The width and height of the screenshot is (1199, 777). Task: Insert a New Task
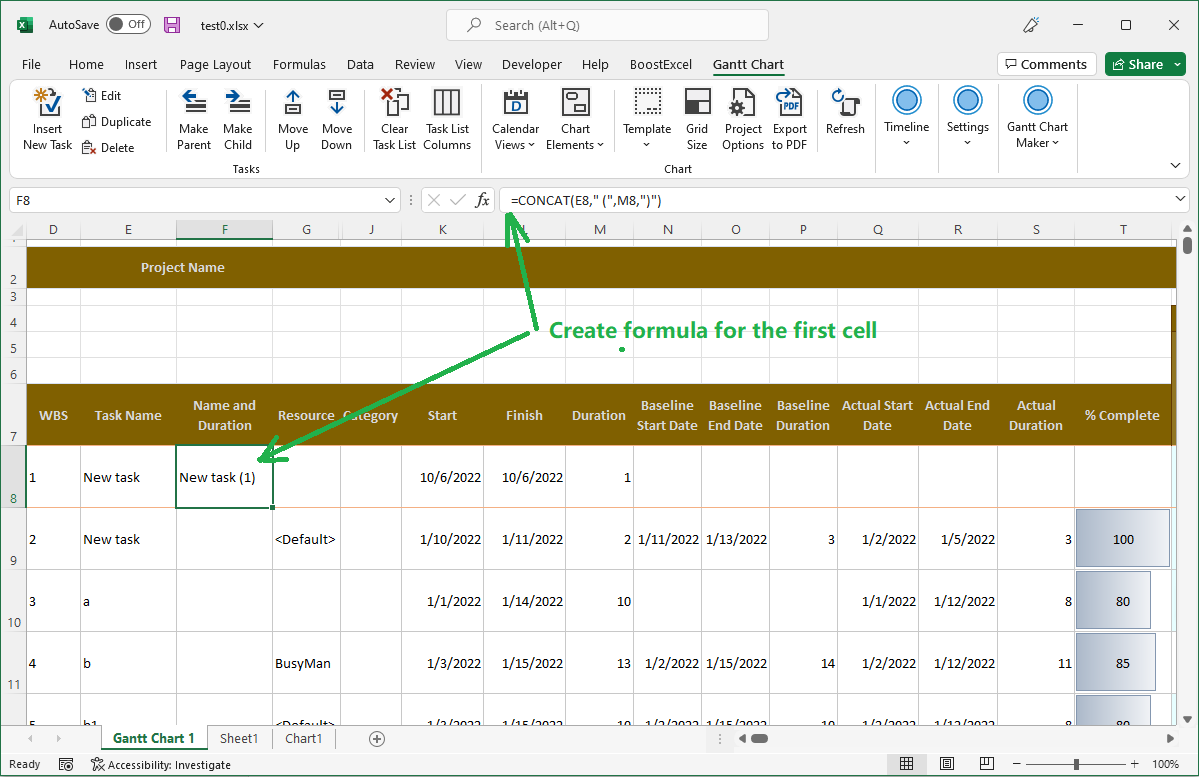46,118
